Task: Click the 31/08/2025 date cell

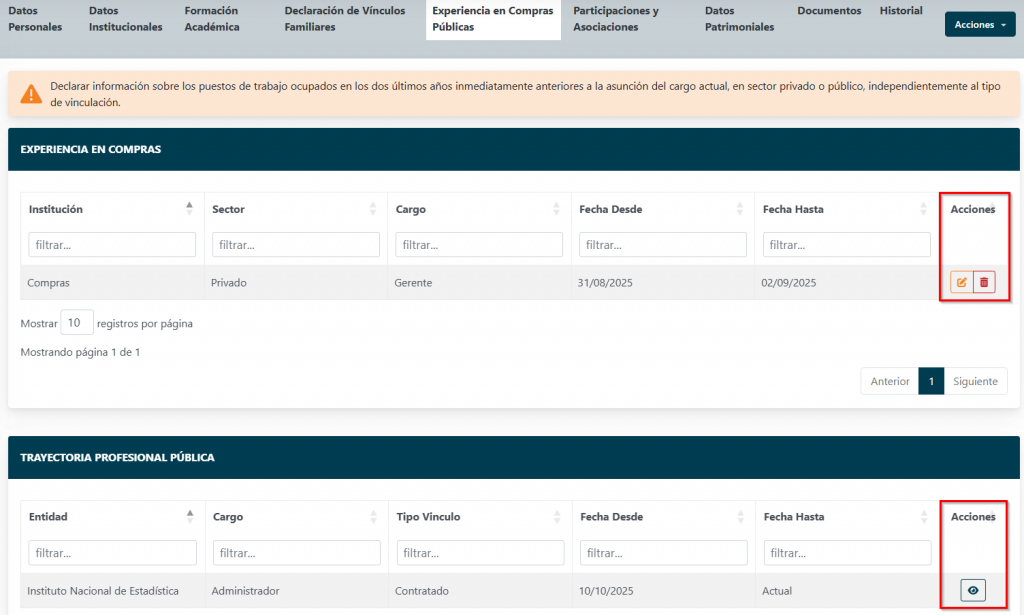Action: 663,283
